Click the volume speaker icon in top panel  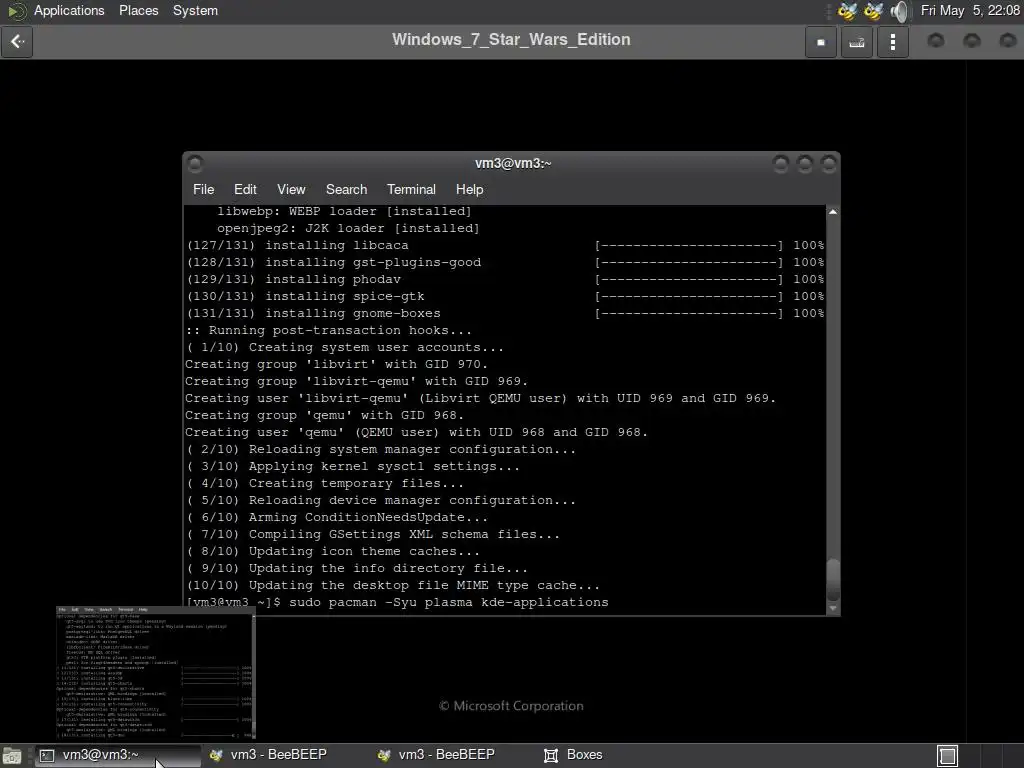[899, 11]
